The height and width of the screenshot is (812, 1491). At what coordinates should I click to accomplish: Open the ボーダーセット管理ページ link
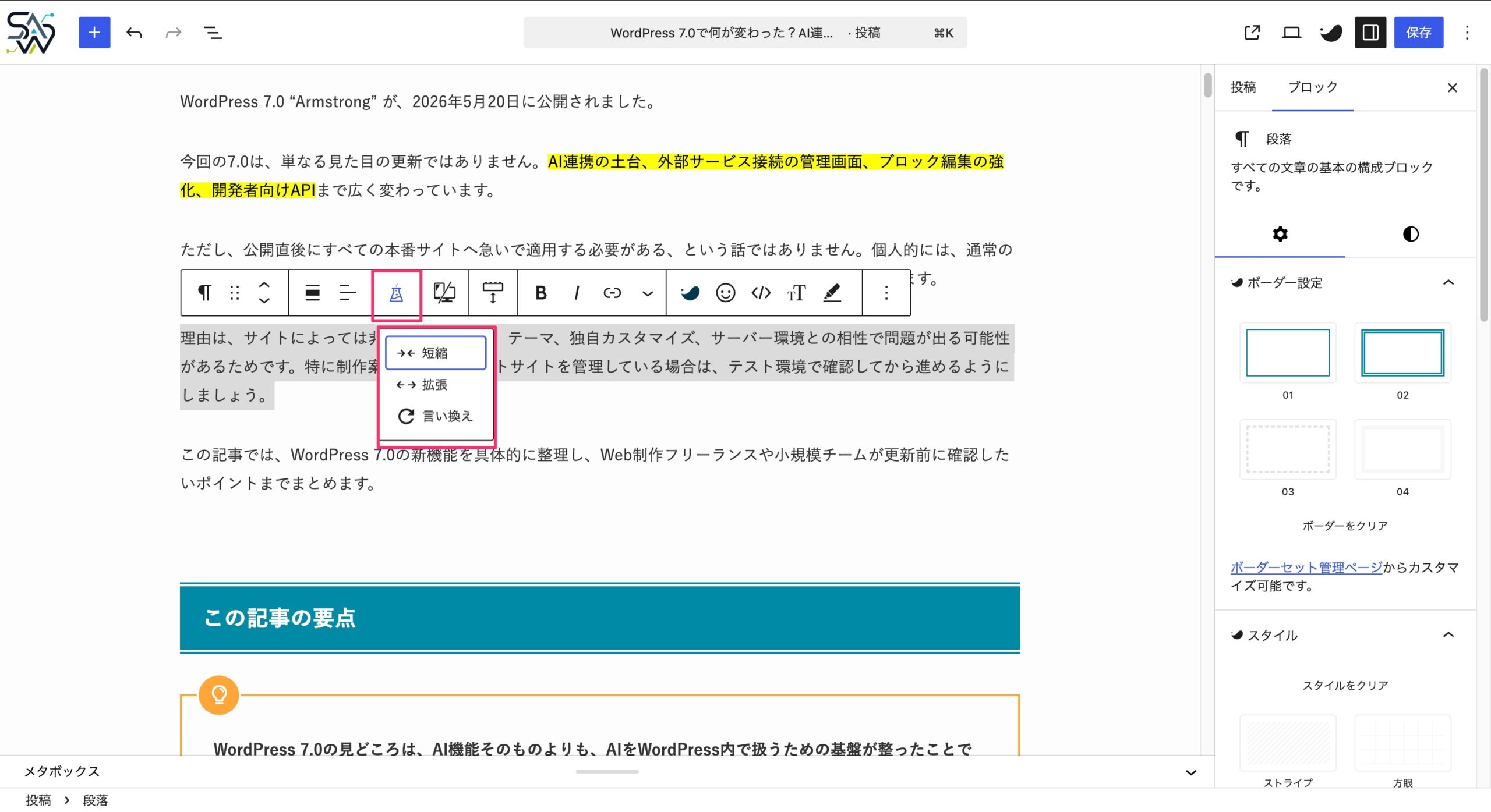1306,567
